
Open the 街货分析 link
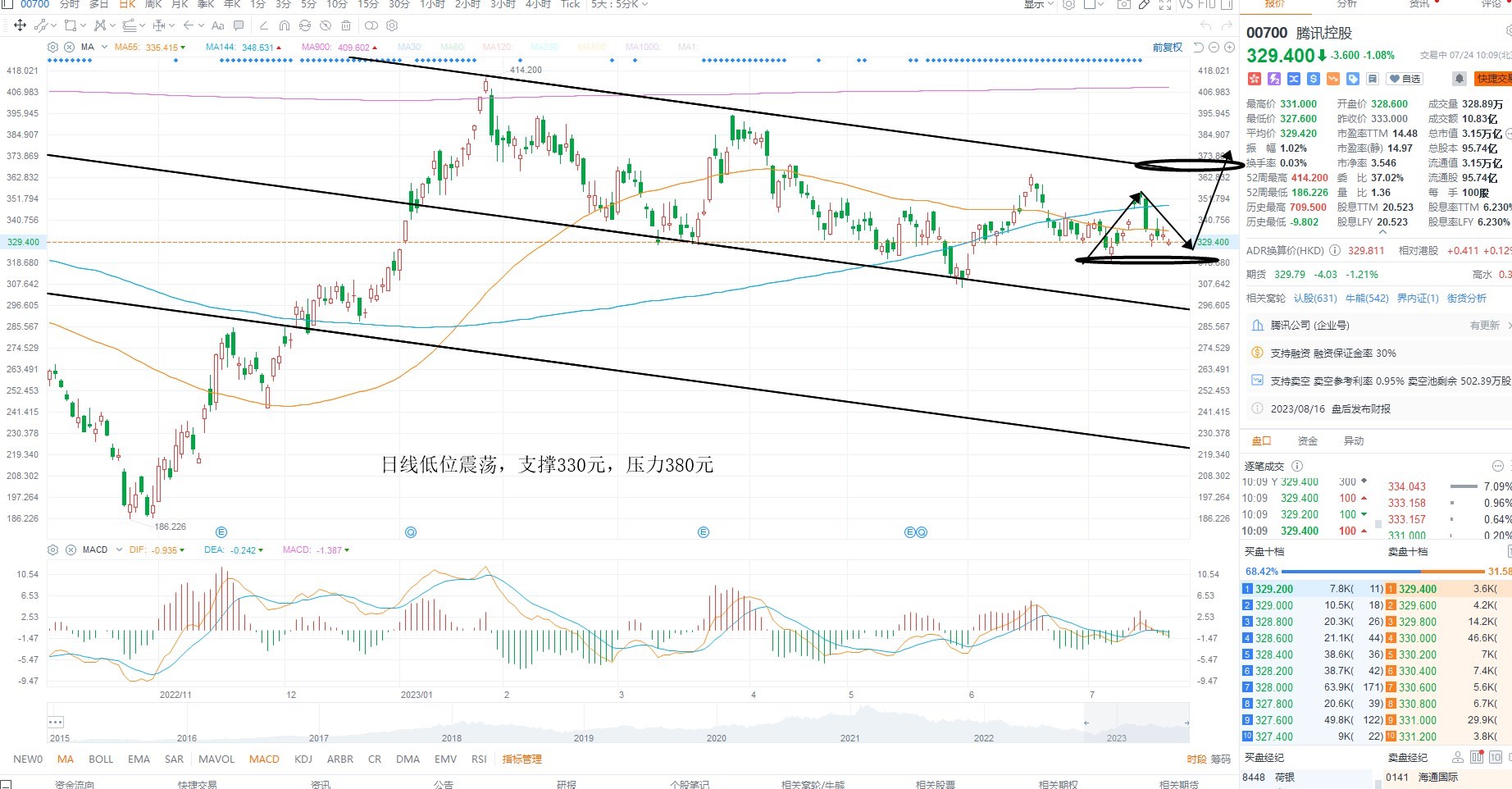(x=1467, y=299)
